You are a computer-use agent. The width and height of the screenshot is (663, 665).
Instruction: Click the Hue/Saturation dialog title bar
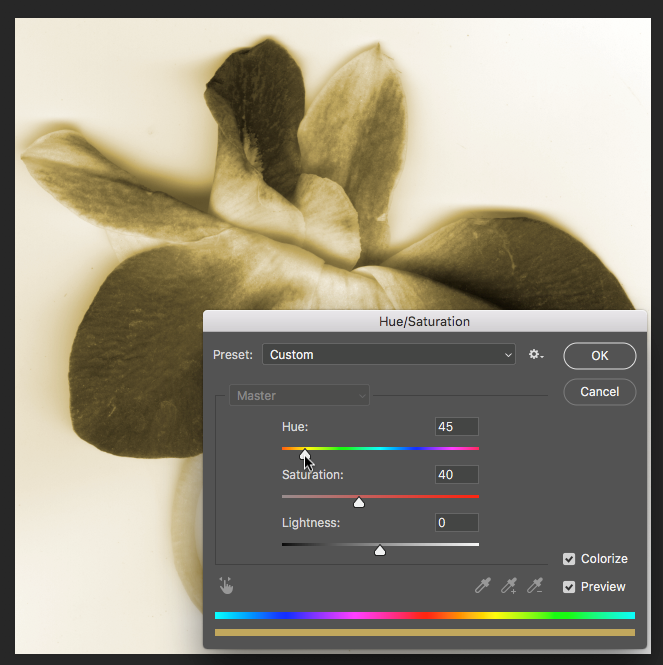coord(424,322)
